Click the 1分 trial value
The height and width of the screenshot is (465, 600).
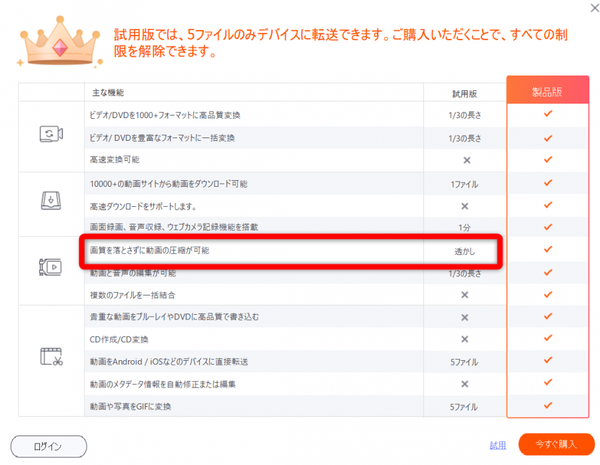(x=465, y=228)
